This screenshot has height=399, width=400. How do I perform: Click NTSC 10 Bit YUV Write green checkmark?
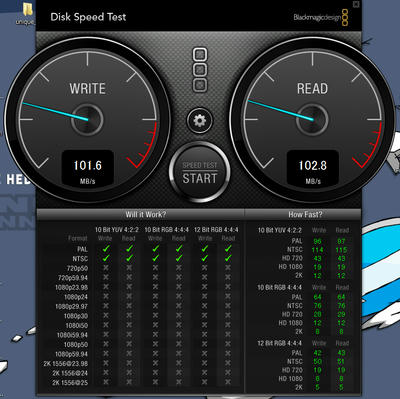point(106,258)
